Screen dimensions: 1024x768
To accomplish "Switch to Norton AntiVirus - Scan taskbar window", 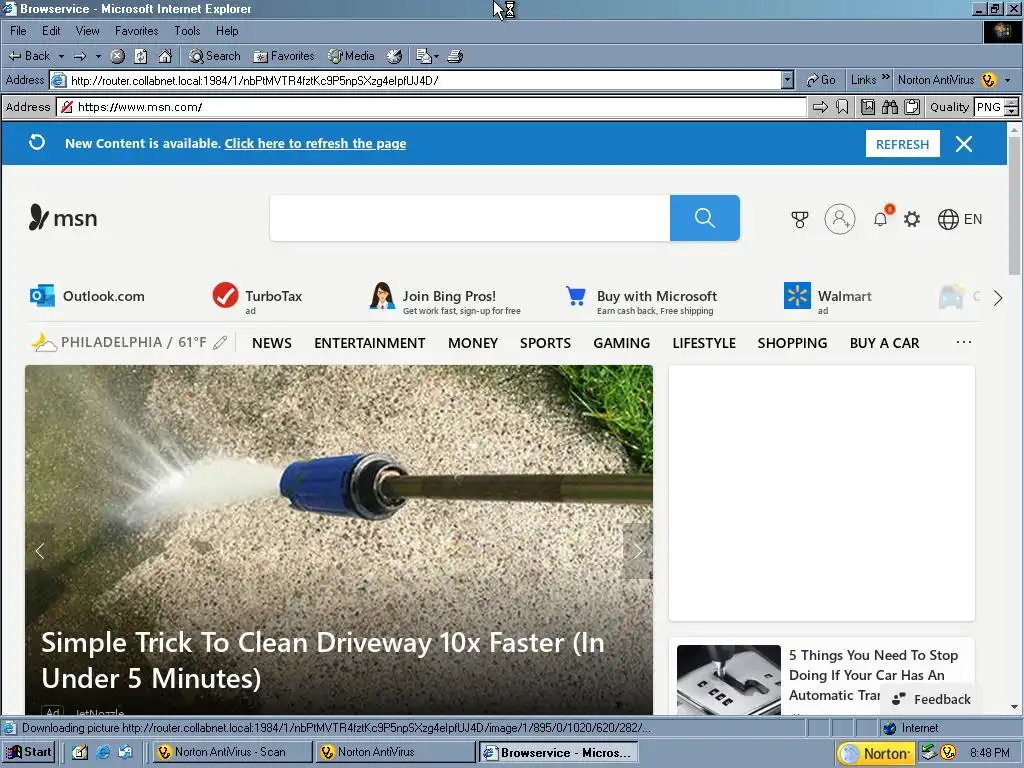I will 231,752.
